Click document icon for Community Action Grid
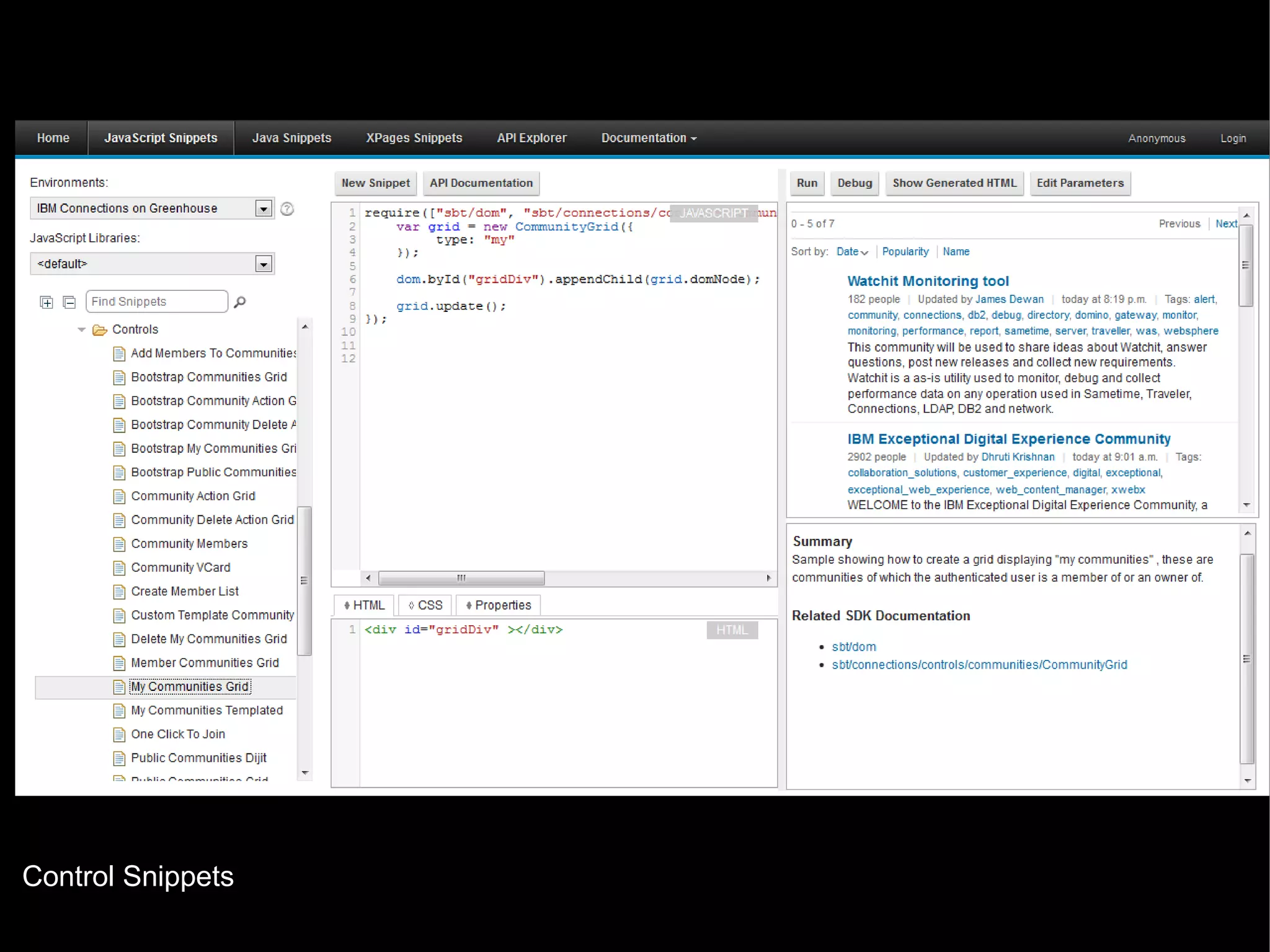 [120, 497]
